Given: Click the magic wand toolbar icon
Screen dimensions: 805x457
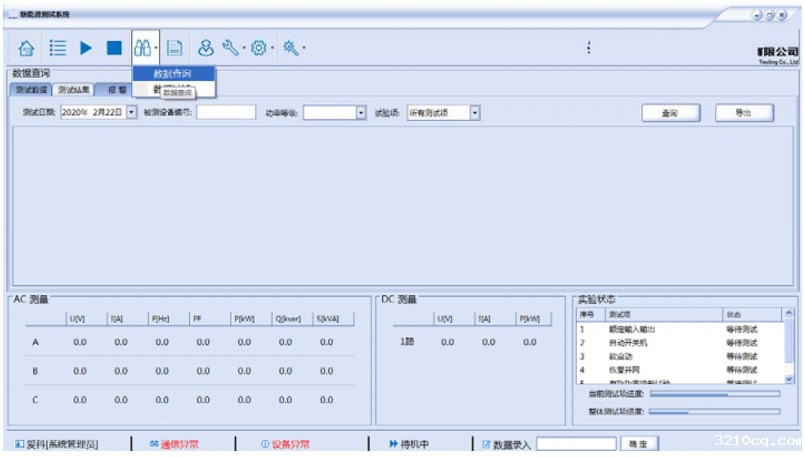Looking at the screenshot, I should (x=291, y=48).
